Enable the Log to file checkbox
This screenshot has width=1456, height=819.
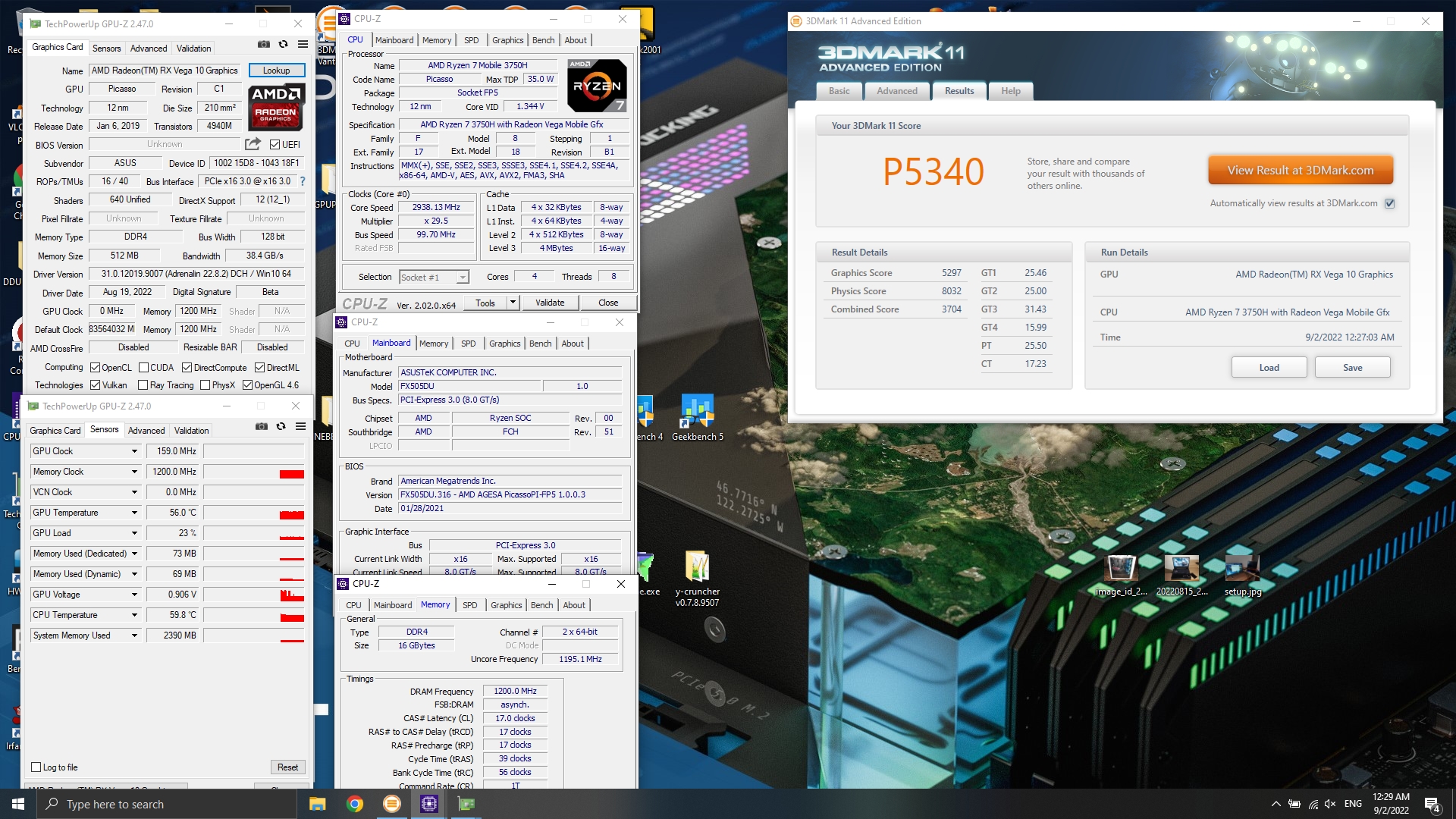36,767
